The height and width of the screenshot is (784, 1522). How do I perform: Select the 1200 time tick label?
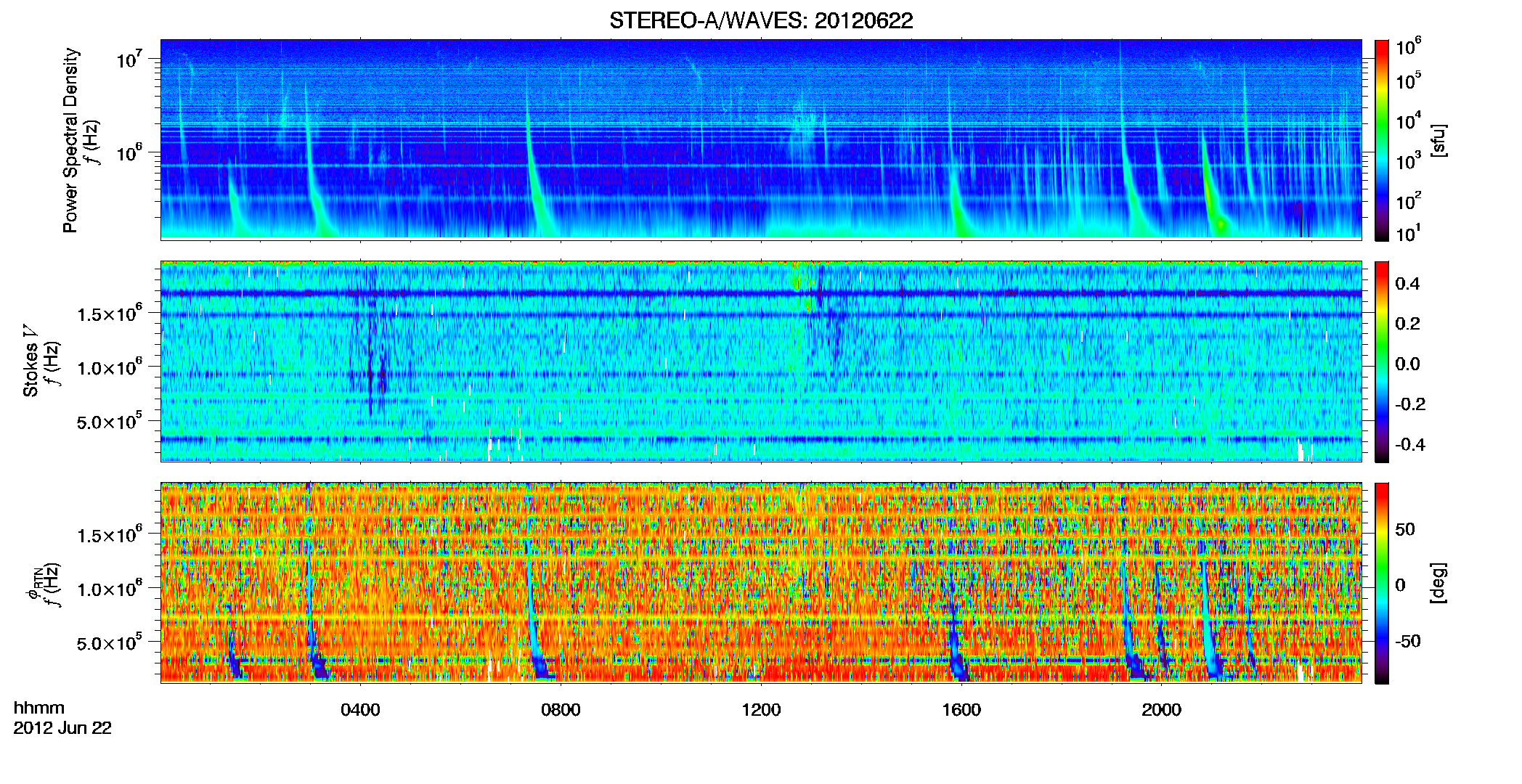point(761,710)
